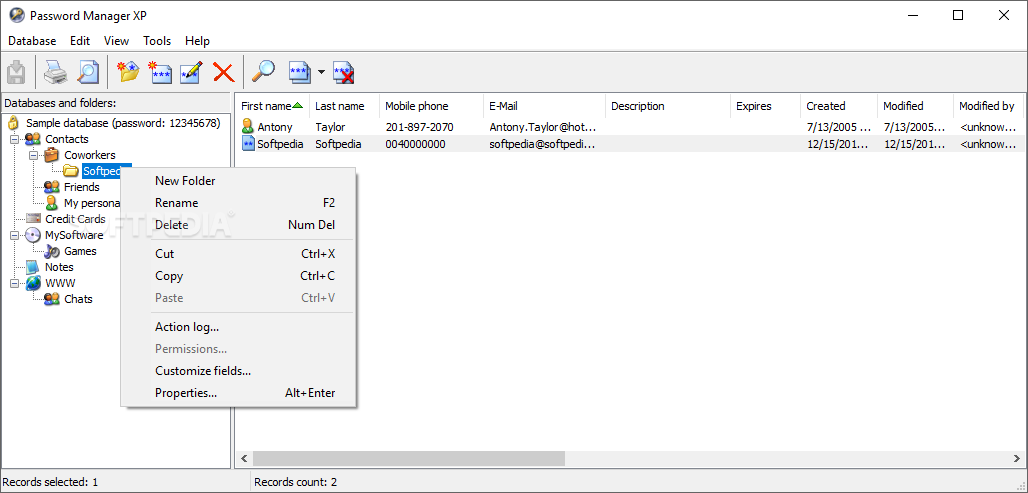The image size is (1028, 493).
Task: Click the WWW globe icon
Action: pos(33,283)
